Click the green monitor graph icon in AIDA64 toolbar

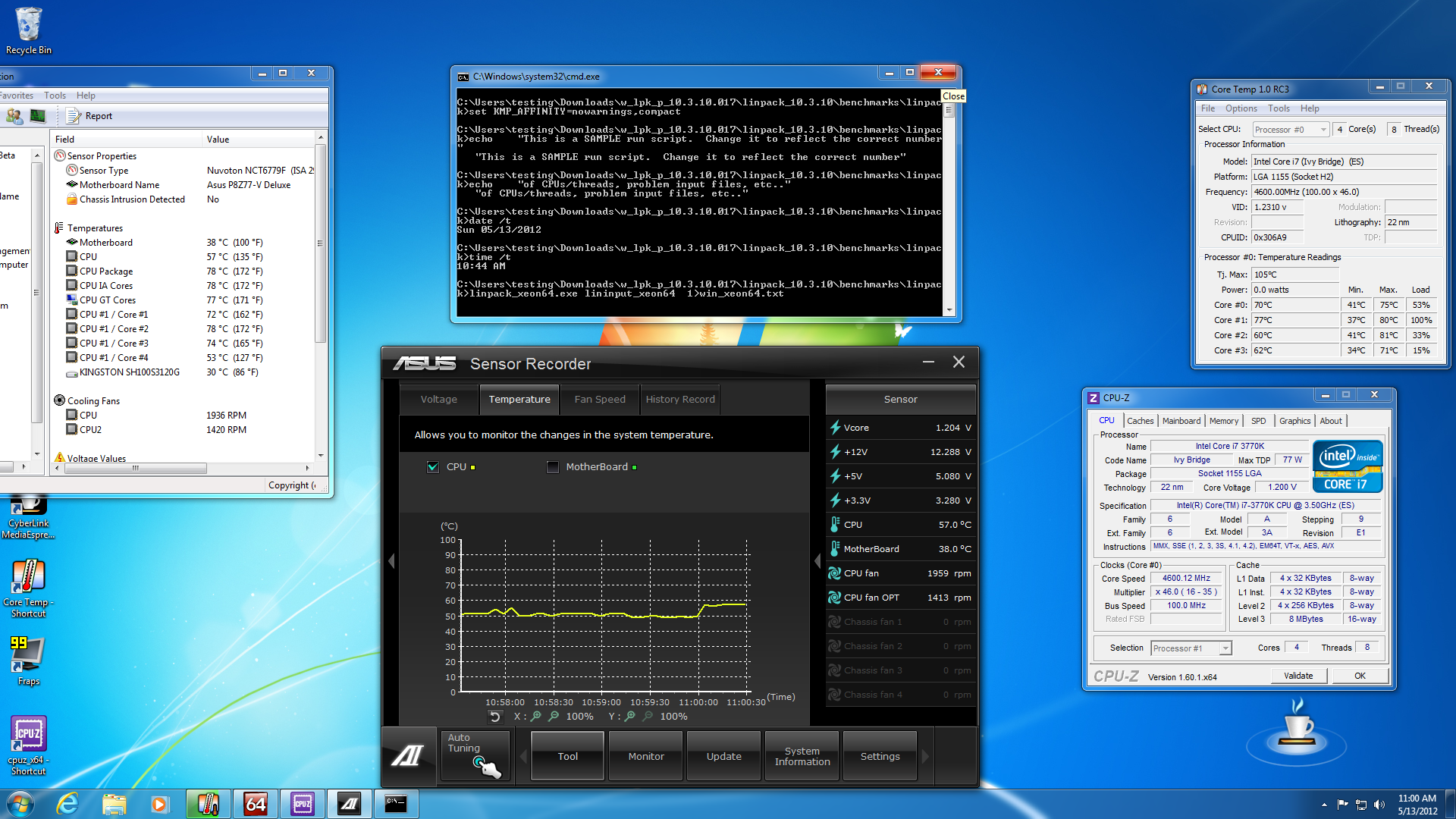click(37, 116)
